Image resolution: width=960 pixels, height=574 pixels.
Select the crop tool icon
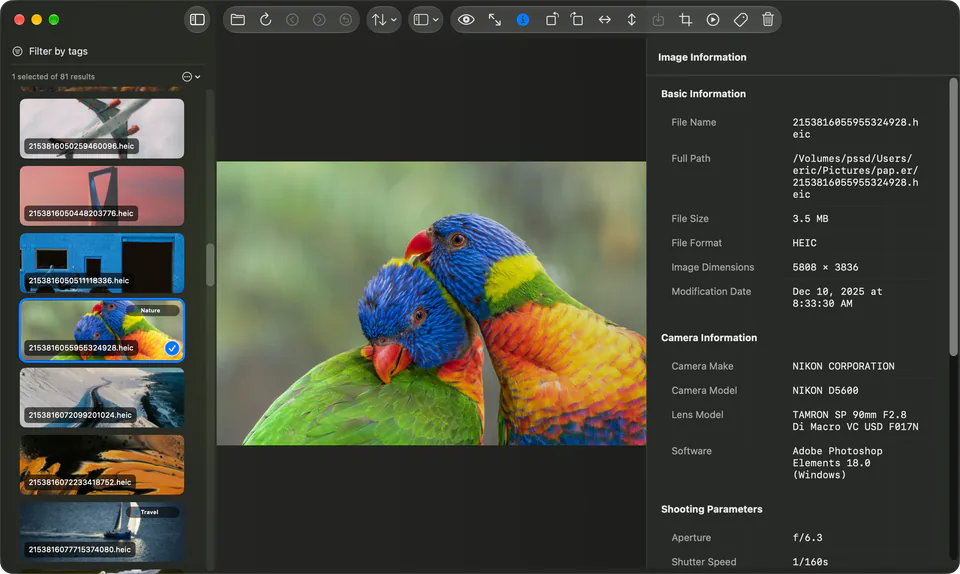(686, 20)
